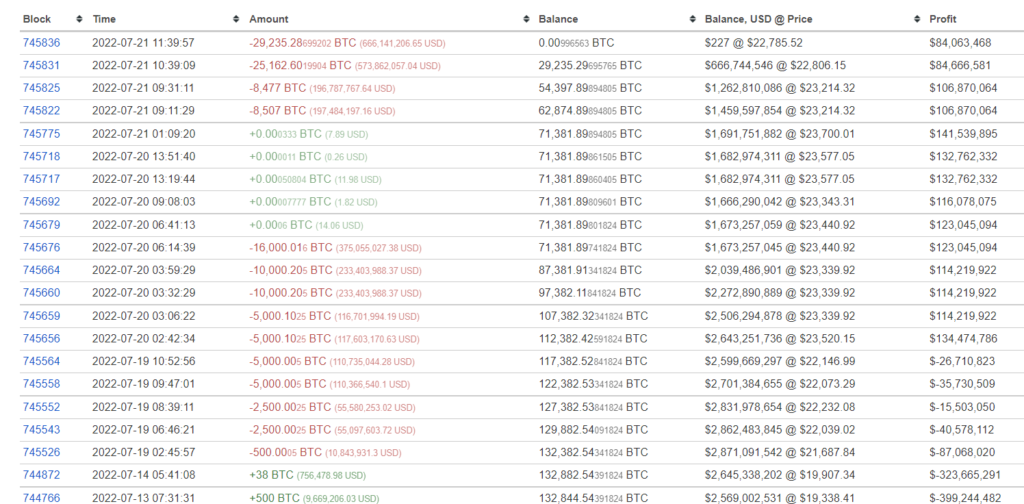Viewport: 1024px width, 504px height.
Task: Click sort arrows beside Amount header
Action: click(x=526, y=19)
